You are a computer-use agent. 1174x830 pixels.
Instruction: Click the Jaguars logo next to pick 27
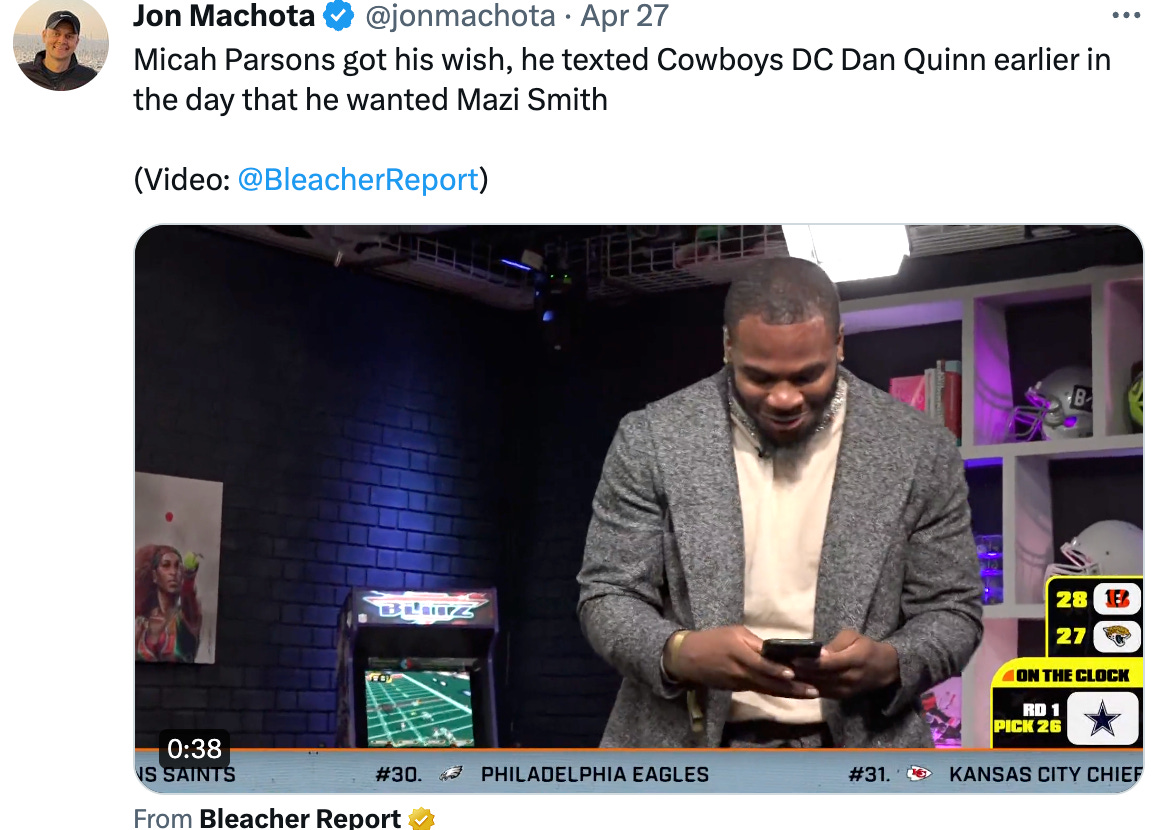pos(1117,636)
